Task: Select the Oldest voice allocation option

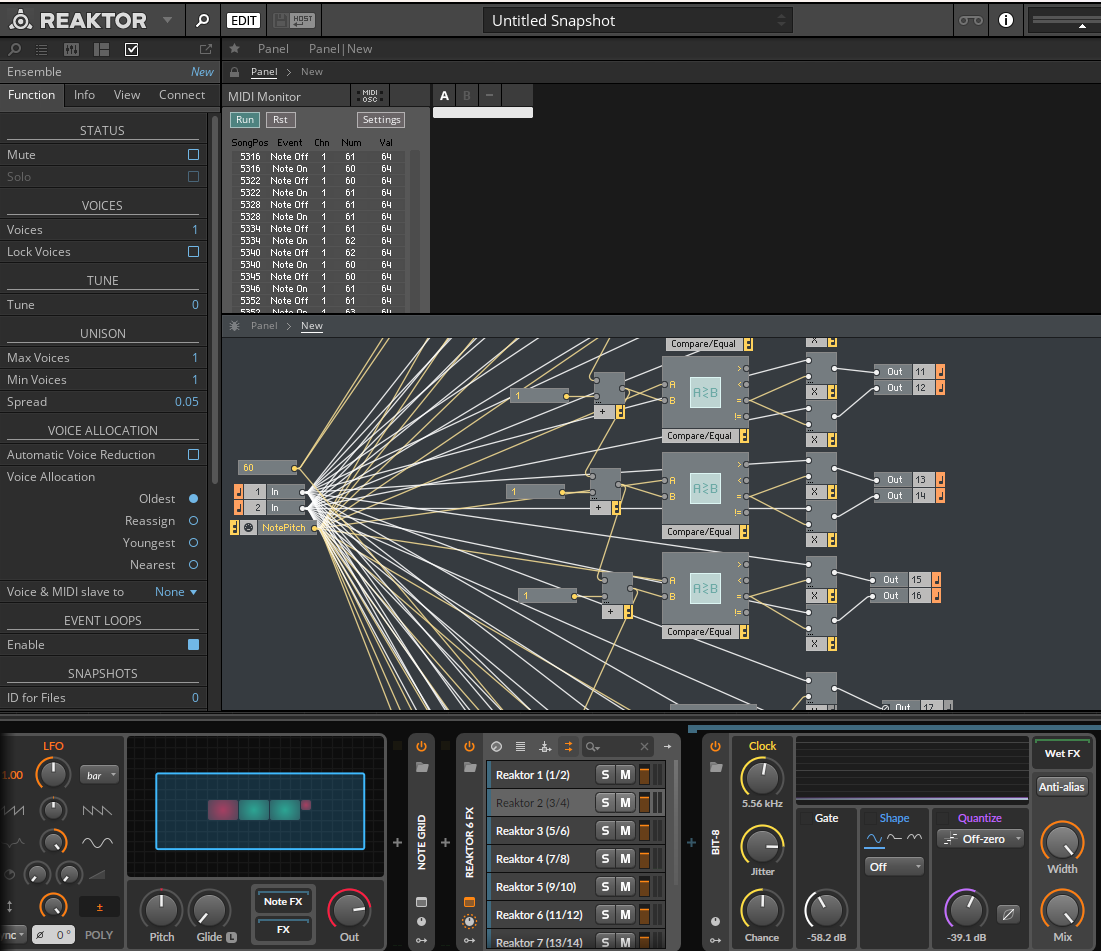Action: click(x=194, y=499)
